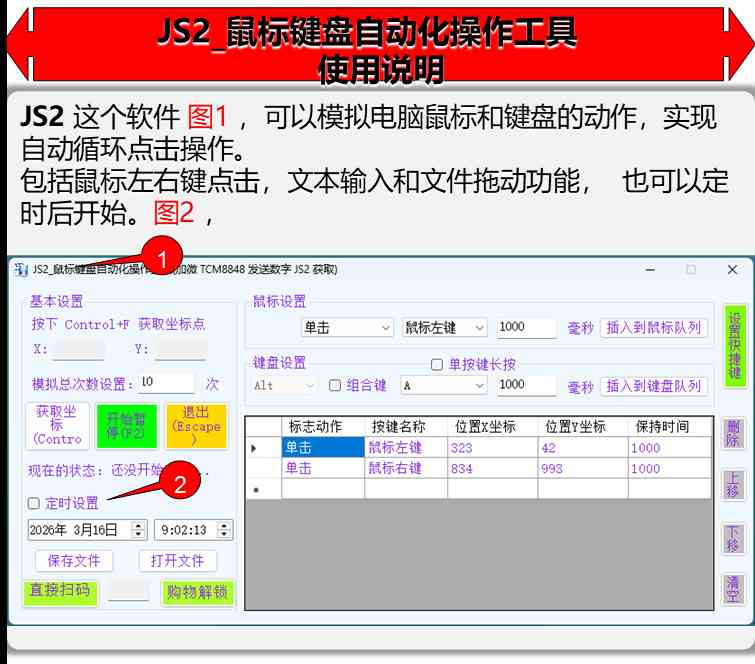Click the JS2 app icon in title bar
The width and height of the screenshot is (755, 664).
(21, 270)
